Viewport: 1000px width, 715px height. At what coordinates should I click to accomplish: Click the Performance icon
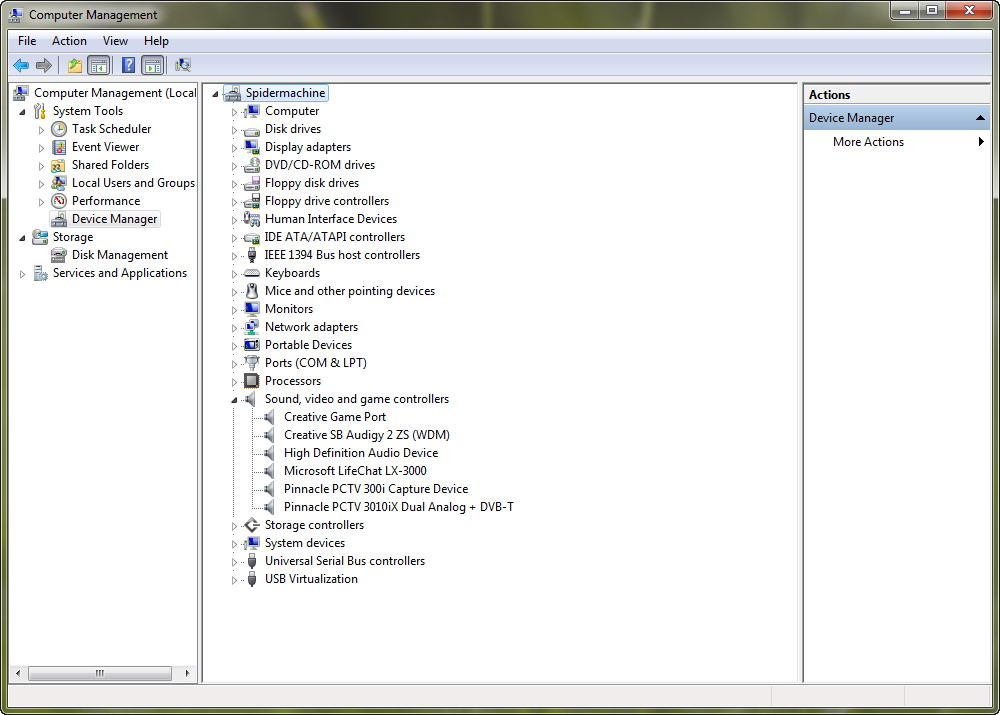[x=59, y=201]
